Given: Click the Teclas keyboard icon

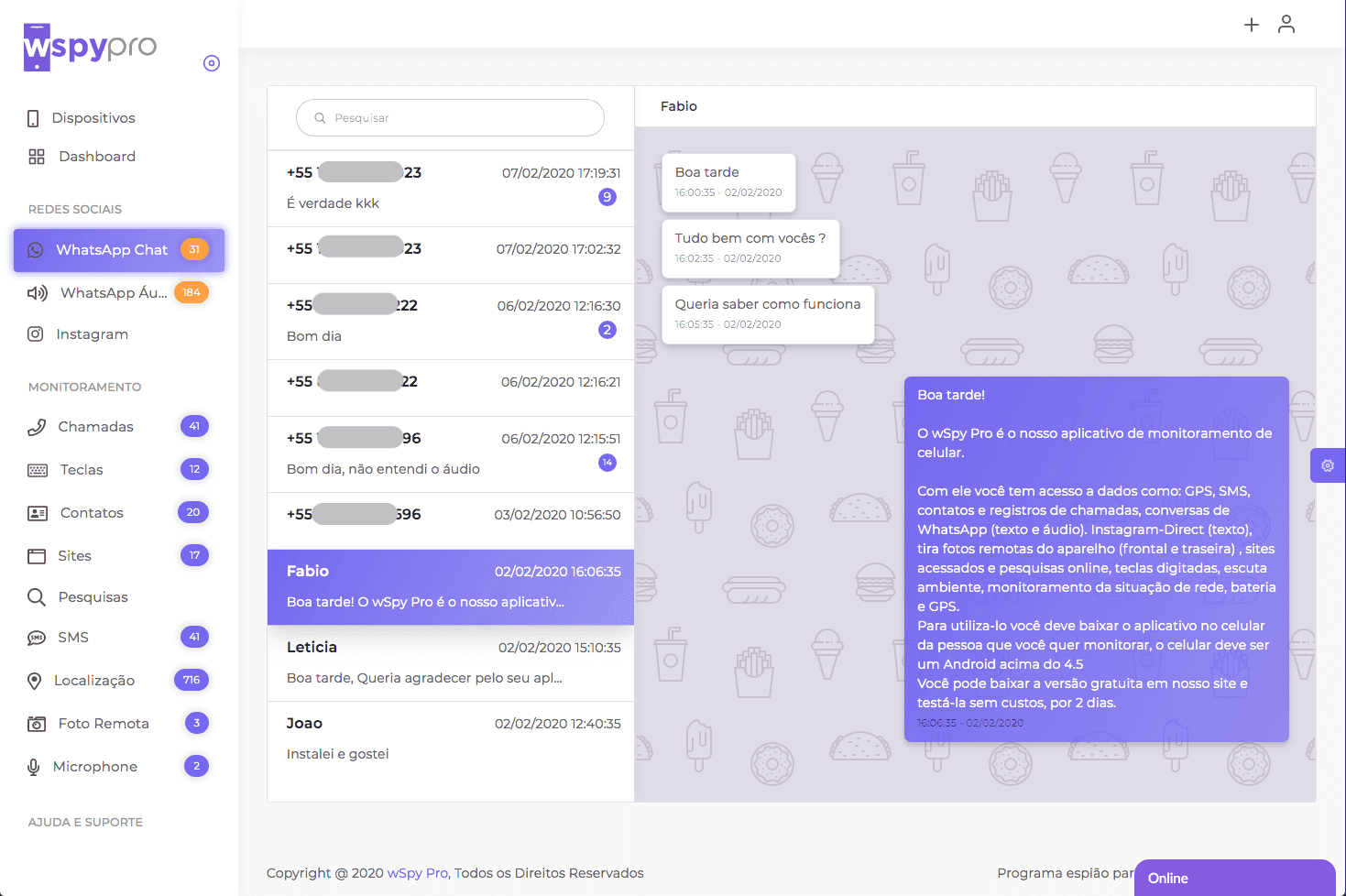Looking at the screenshot, I should tap(38, 470).
